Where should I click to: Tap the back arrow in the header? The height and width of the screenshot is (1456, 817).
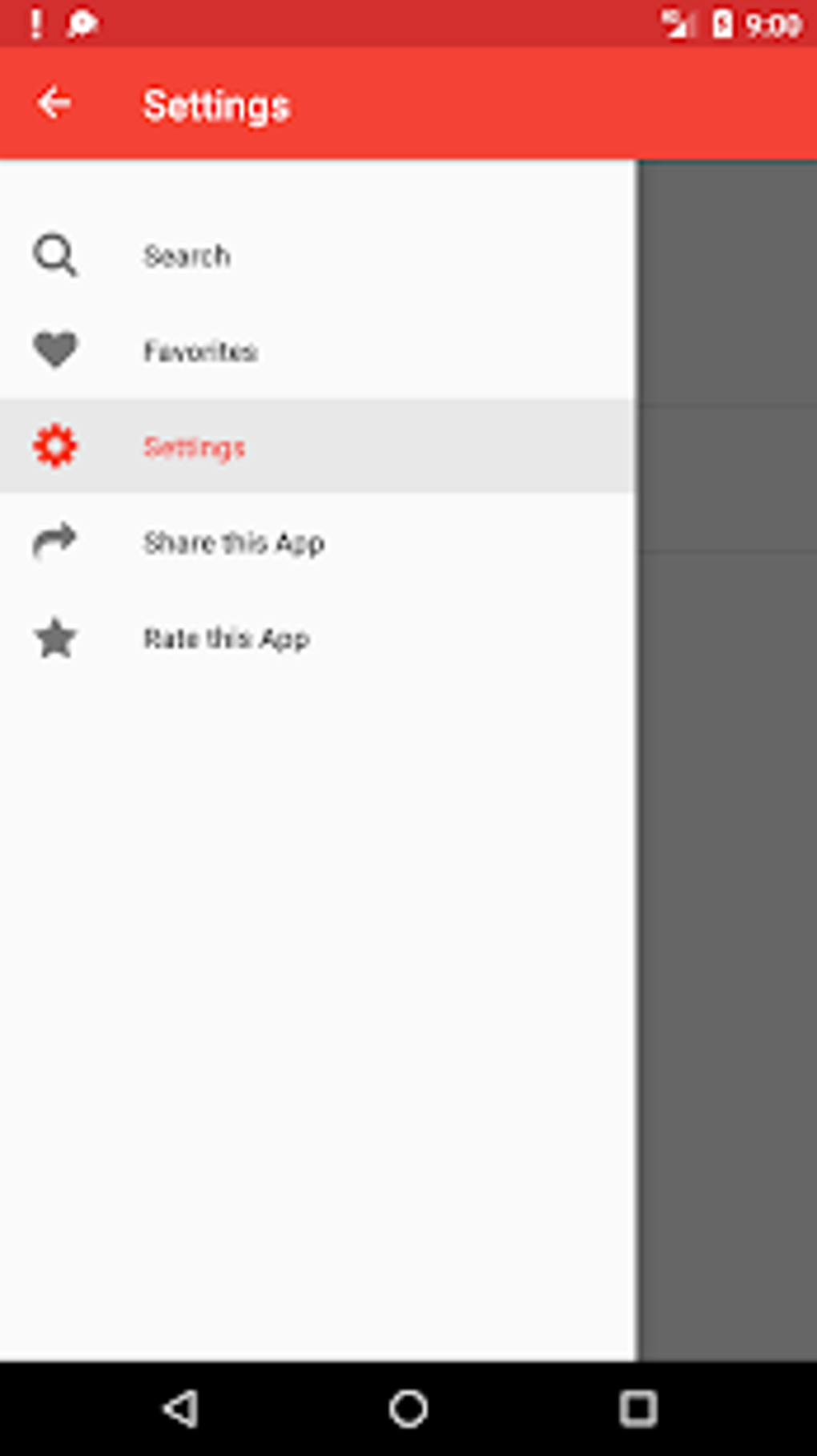tap(54, 103)
